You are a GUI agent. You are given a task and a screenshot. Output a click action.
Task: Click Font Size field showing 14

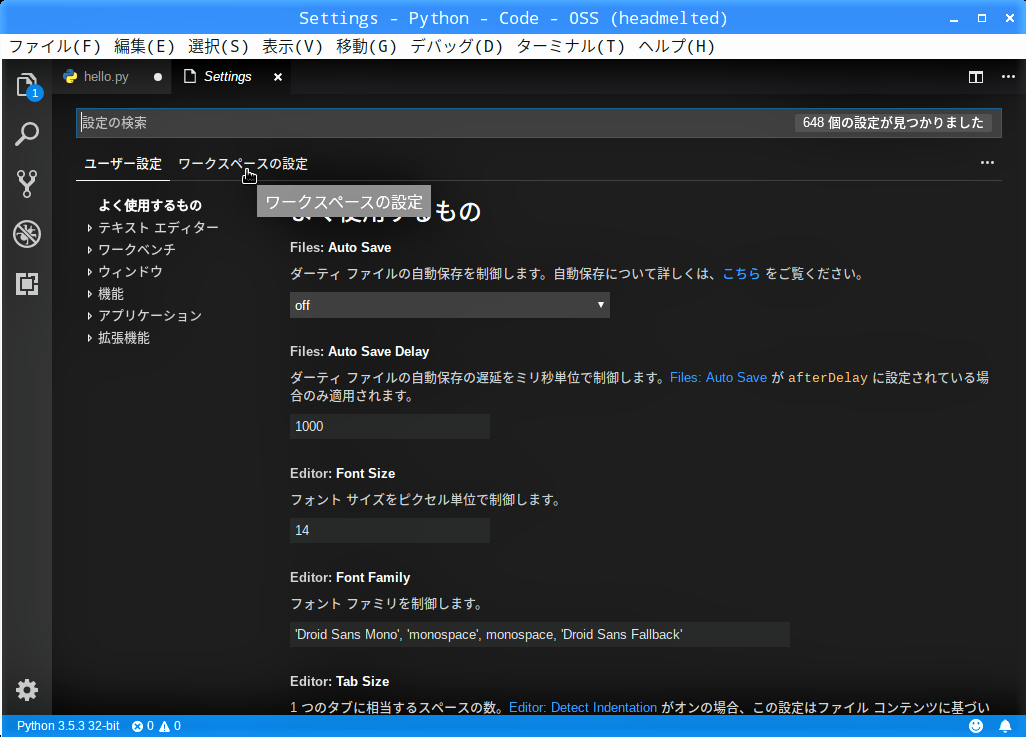tap(389, 530)
